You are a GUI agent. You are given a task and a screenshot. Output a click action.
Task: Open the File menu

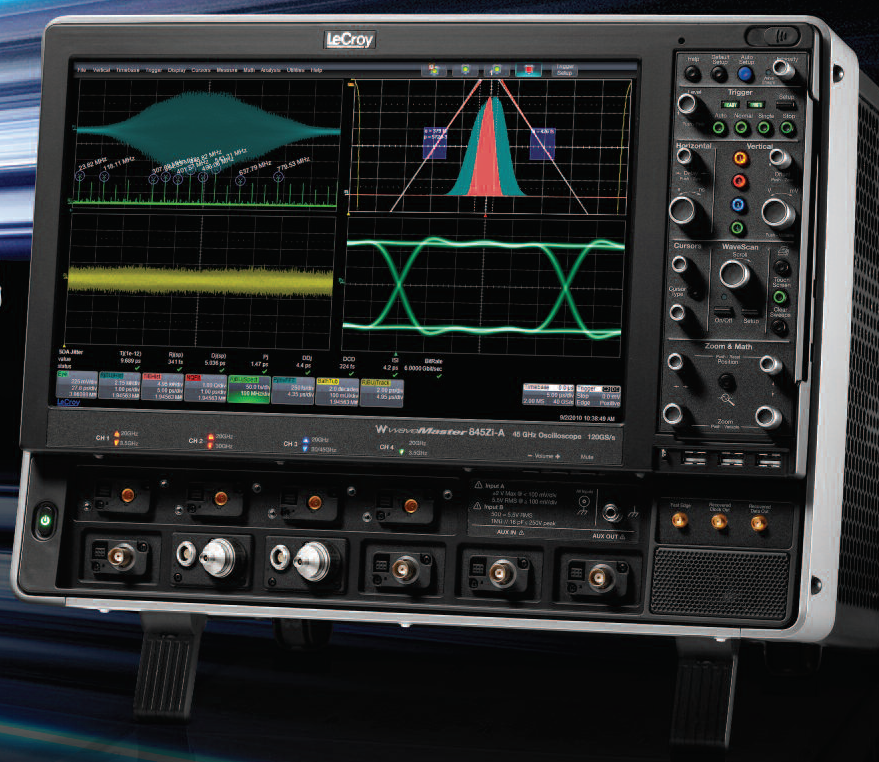pyautogui.click(x=83, y=70)
